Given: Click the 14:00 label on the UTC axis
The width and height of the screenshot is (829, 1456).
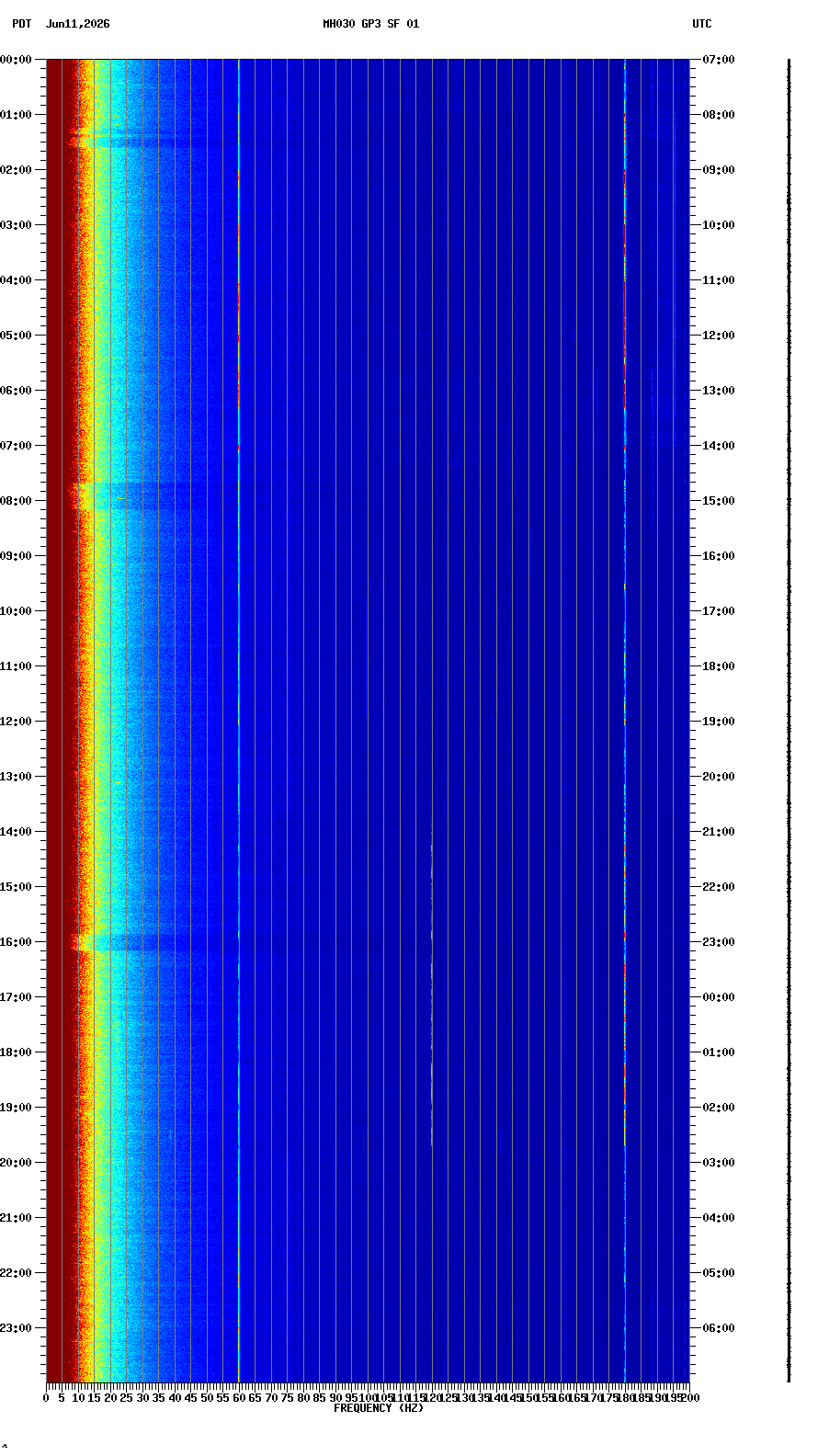Looking at the screenshot, I should [x=719, y=446].
